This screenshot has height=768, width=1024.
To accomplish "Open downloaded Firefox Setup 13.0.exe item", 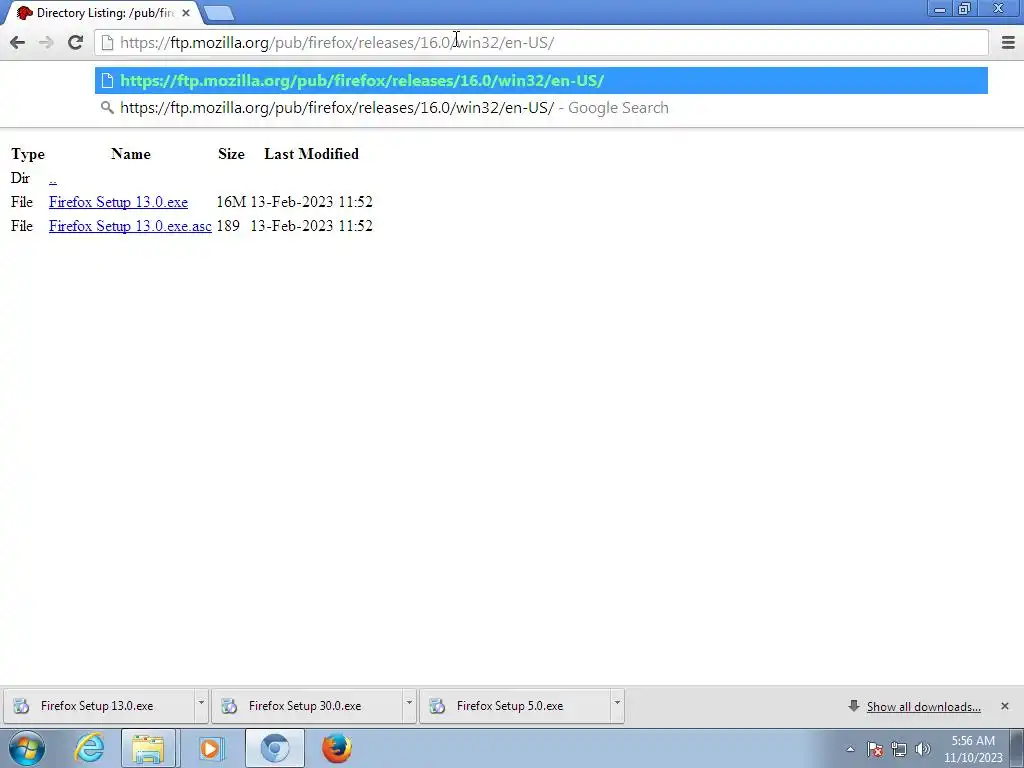I will point(98,706).
